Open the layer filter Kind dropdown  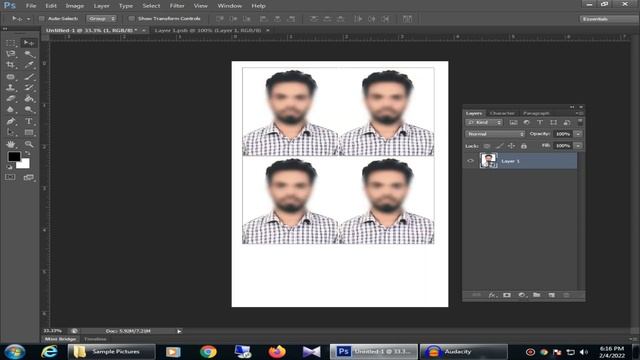tap(484, 122)
